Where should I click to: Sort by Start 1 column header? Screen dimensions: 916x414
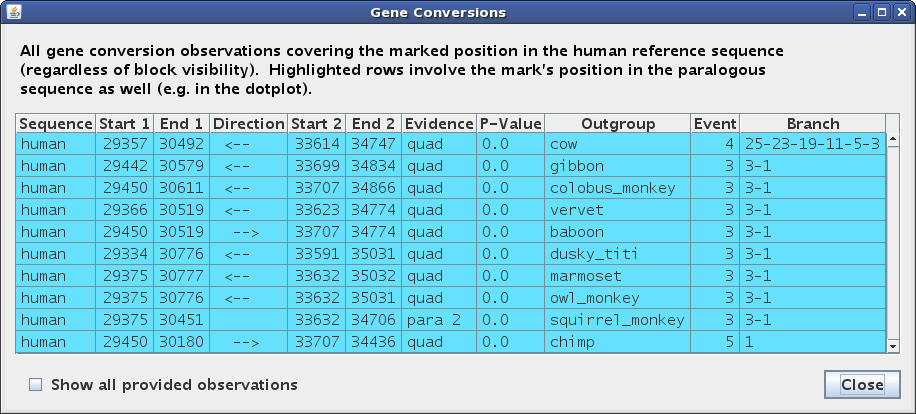tap(124, 124)
